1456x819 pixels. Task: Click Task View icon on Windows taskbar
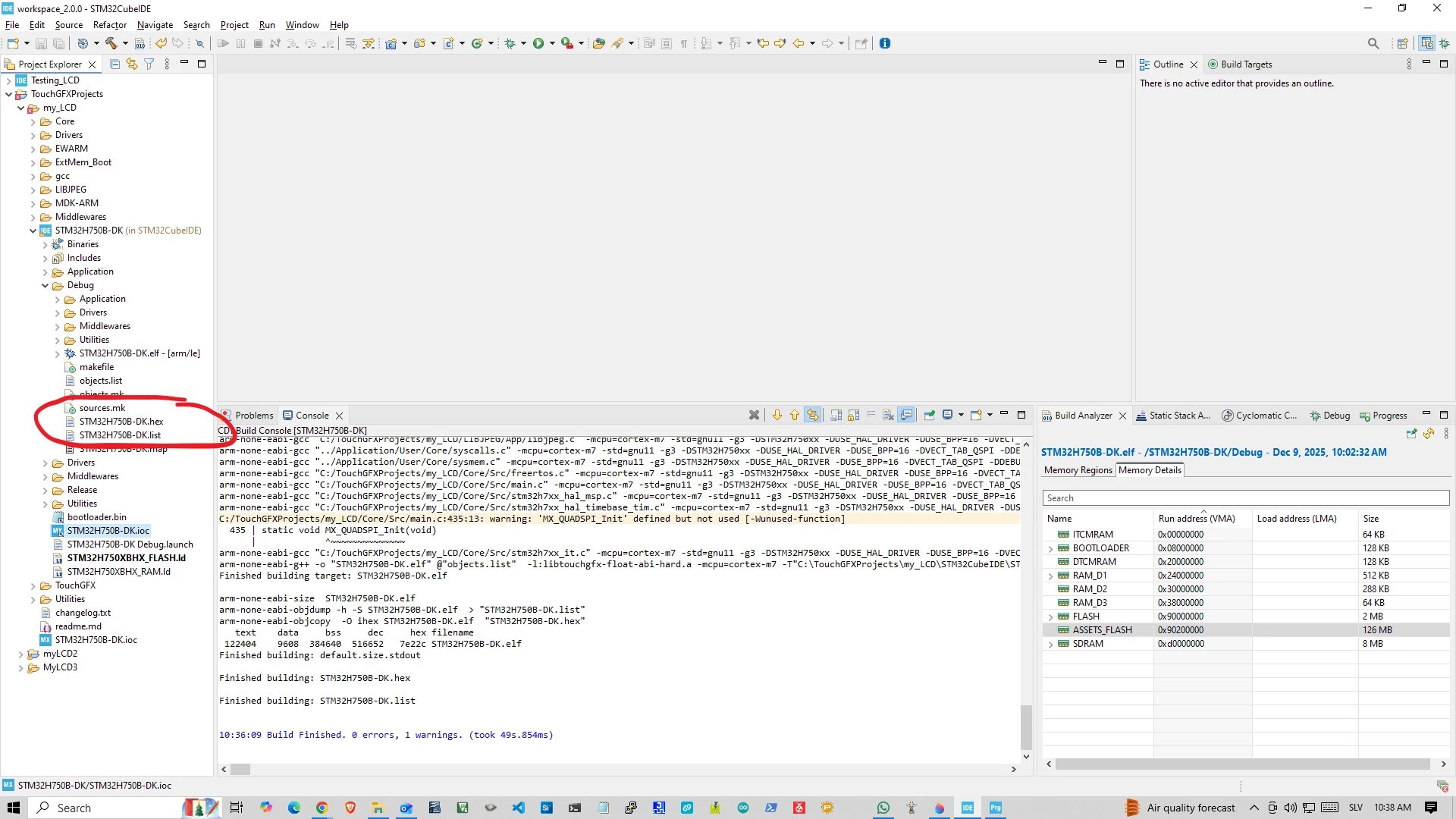(x=237, y=808)
